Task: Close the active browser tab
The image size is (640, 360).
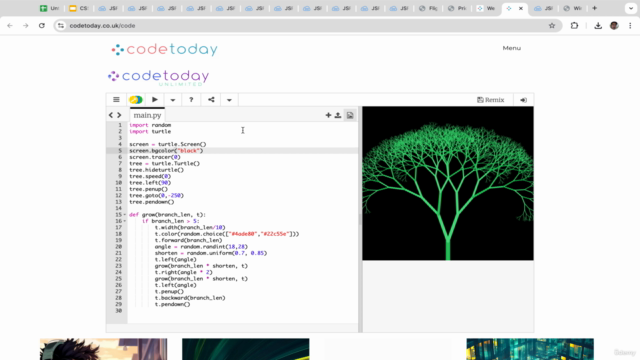Action: (x=521, y=8)
